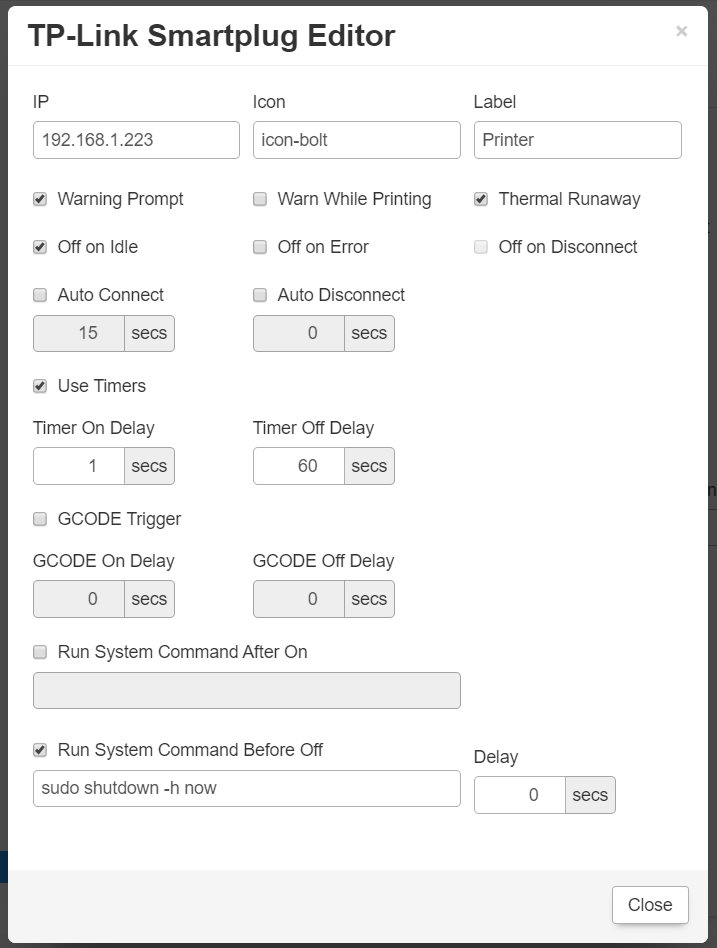717x948 pixels.
Task: Toggle Off on Disconnect checkbox
Action: 481,247
